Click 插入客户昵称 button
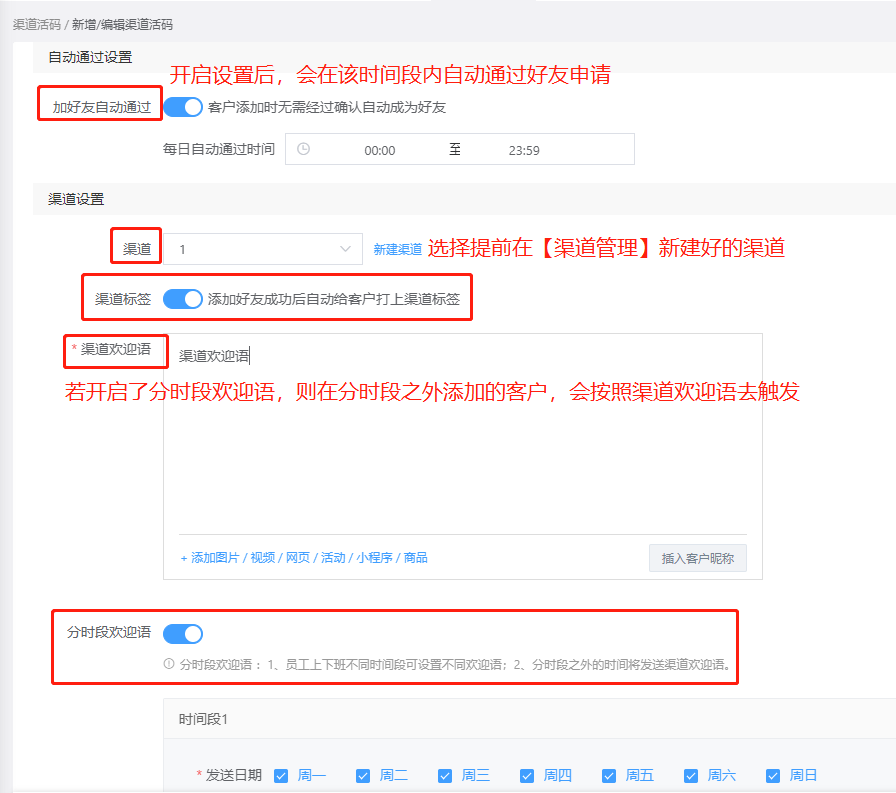 coord(697,558)
